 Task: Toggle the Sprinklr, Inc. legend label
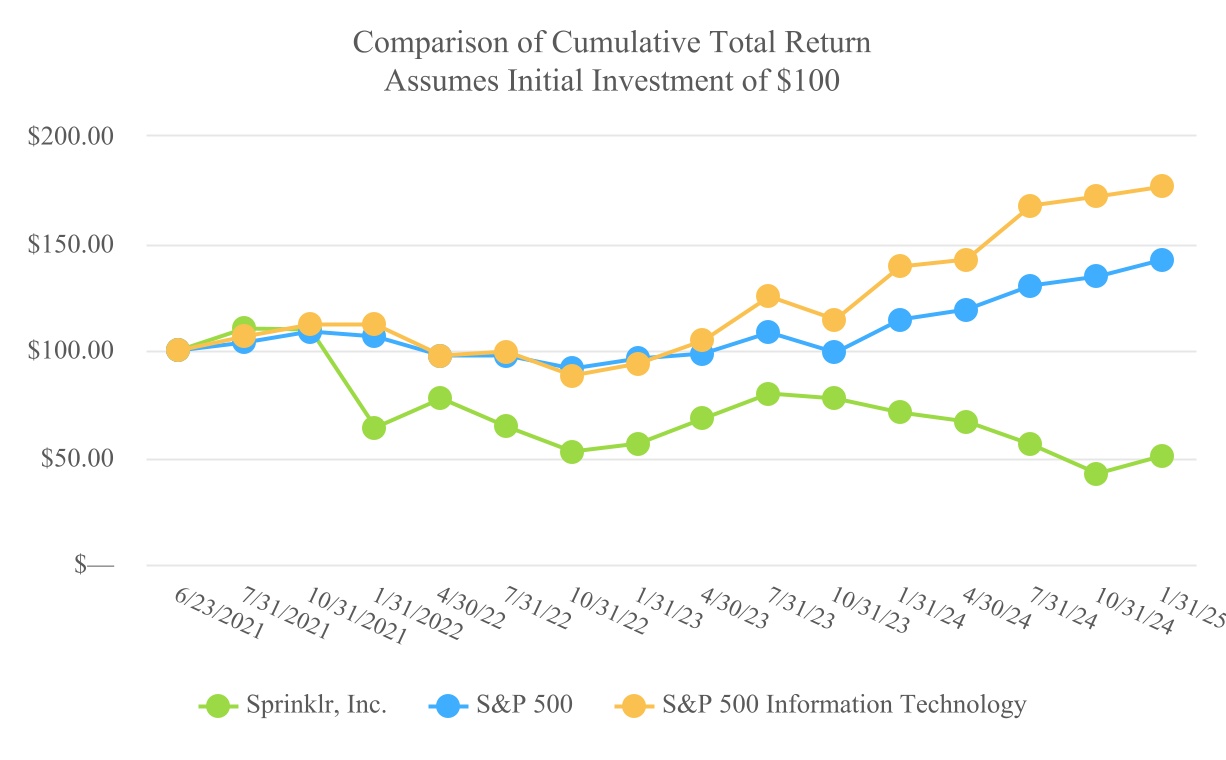[316, 705]
